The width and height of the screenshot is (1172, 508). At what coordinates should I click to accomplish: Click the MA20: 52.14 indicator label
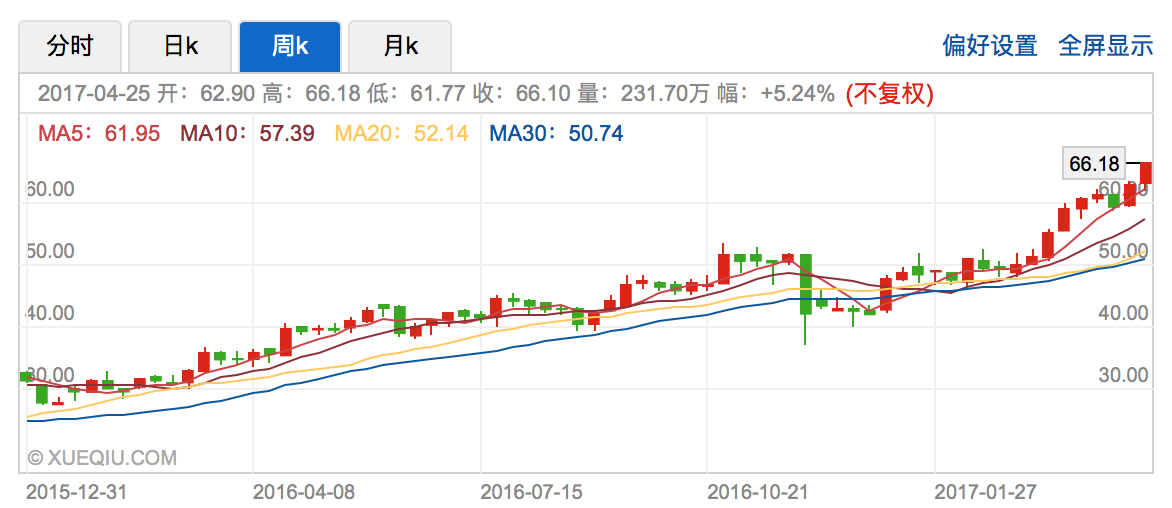[401, 133]
